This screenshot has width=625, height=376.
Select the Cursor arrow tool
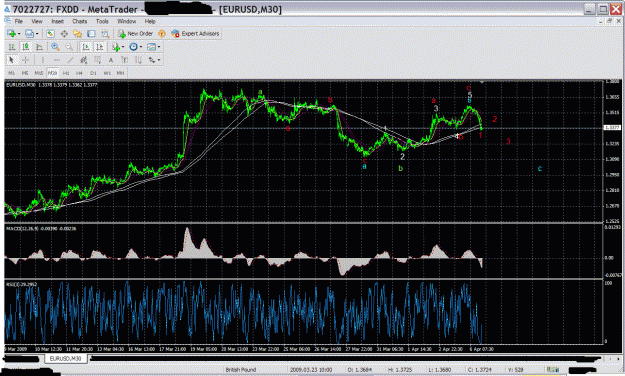click(11, 60)
